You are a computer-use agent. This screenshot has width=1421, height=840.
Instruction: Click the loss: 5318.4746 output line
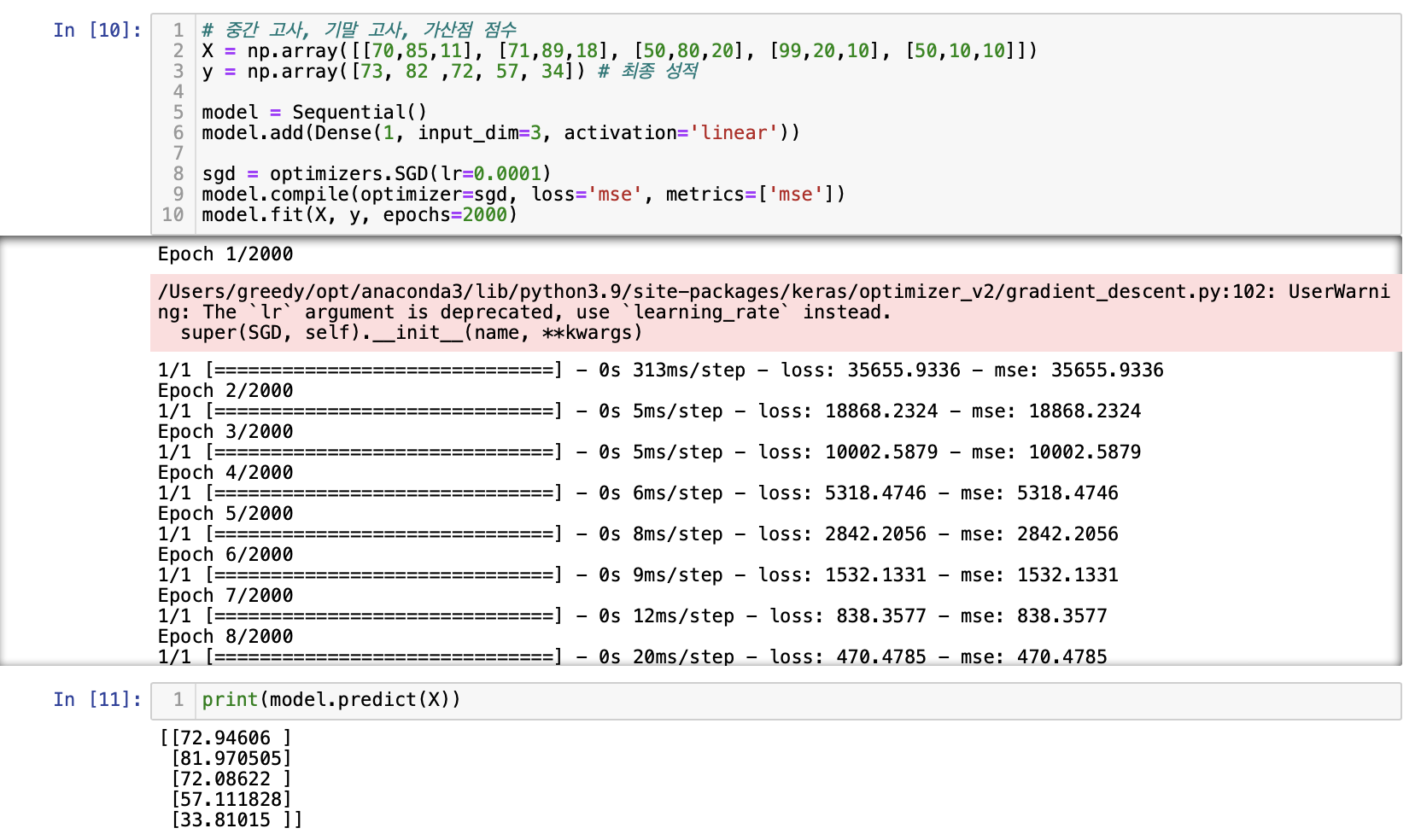[639, 493]
